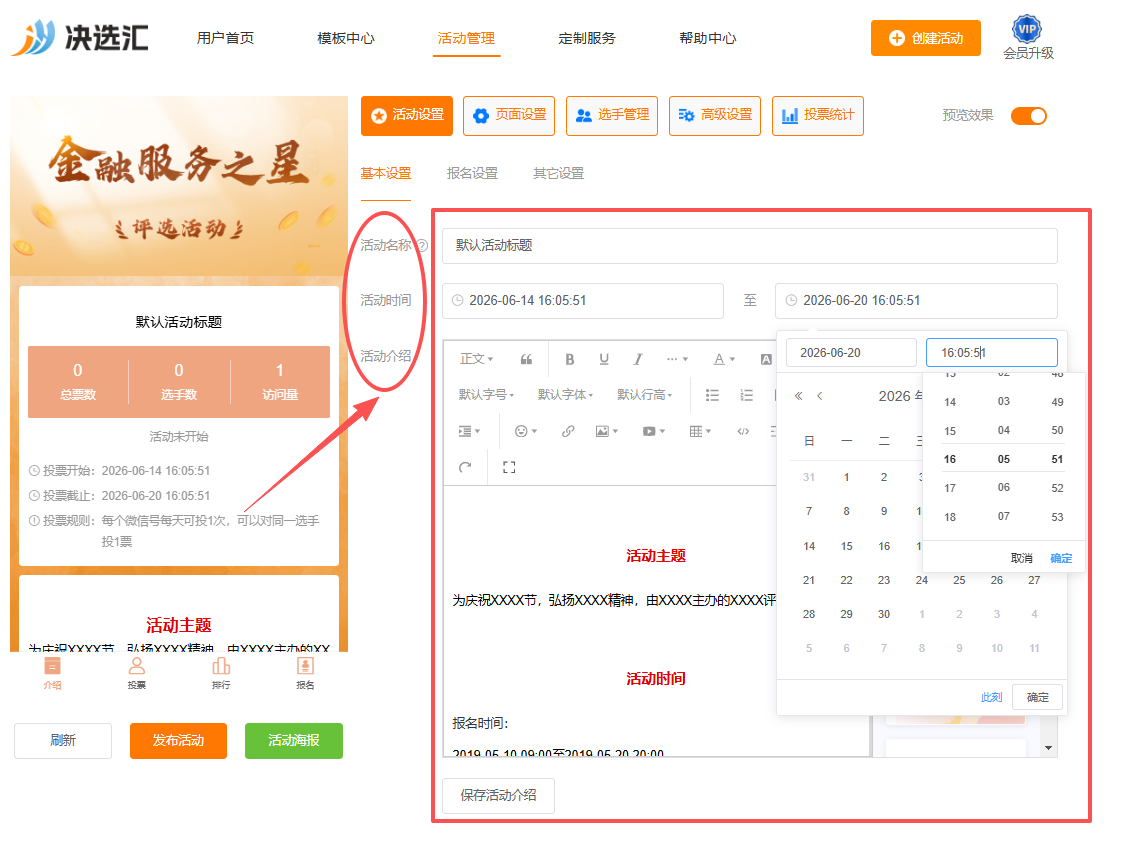Open 用户首页 in the top navigation

[x=225, y=38]
